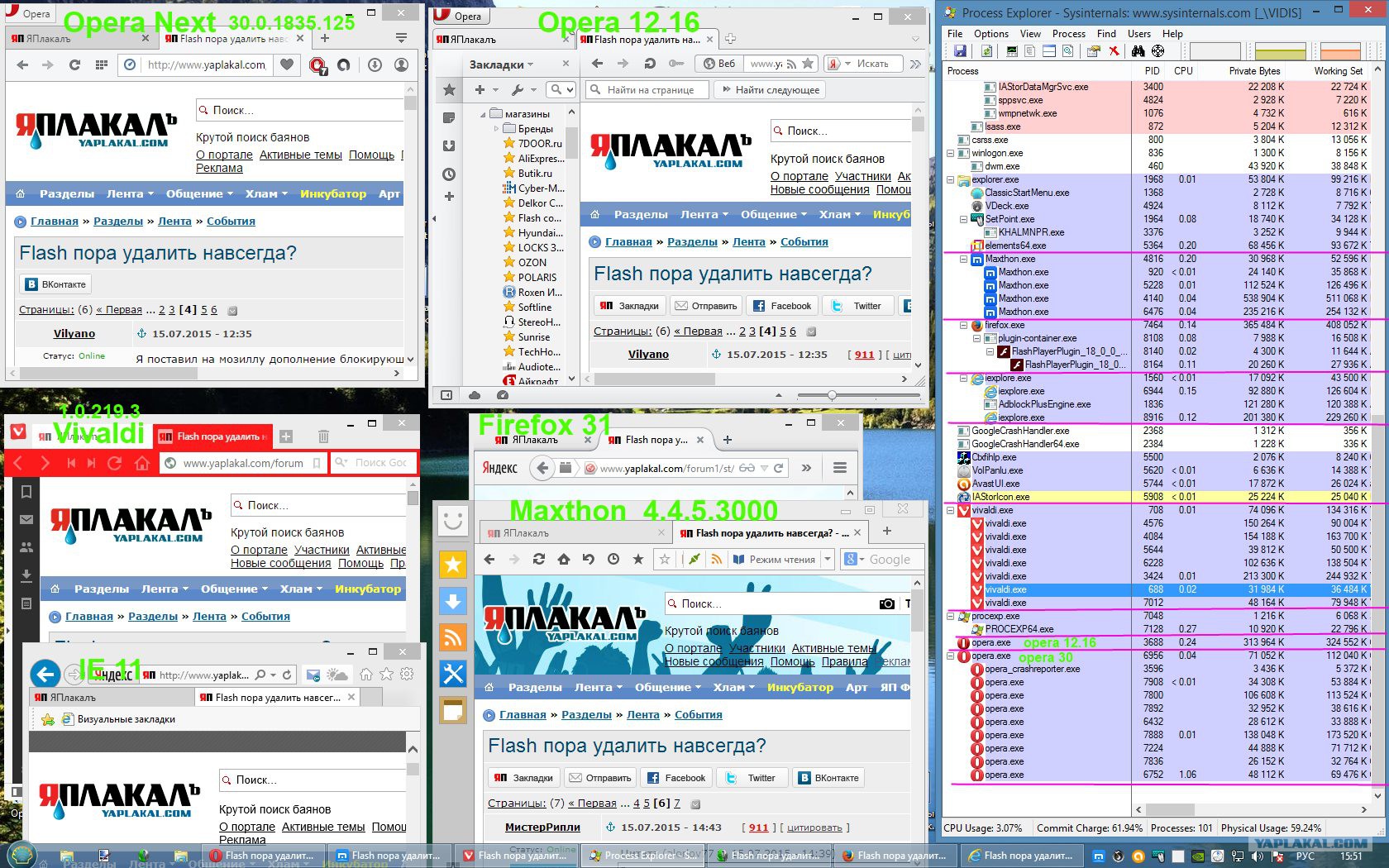The width and height of the screenshot is (1389, 868).
Task: Click the ВКонтакте share button in Opera Next
Action: 55,284
